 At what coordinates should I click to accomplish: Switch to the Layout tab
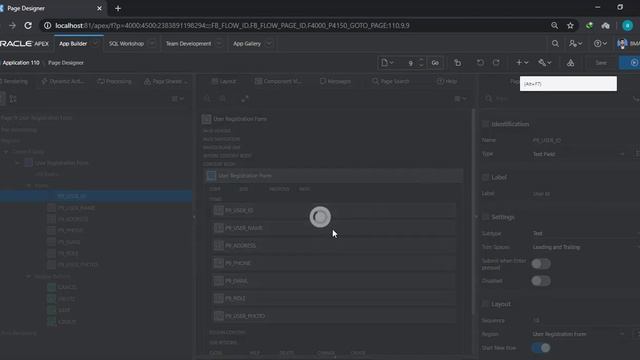coord(224,81)
